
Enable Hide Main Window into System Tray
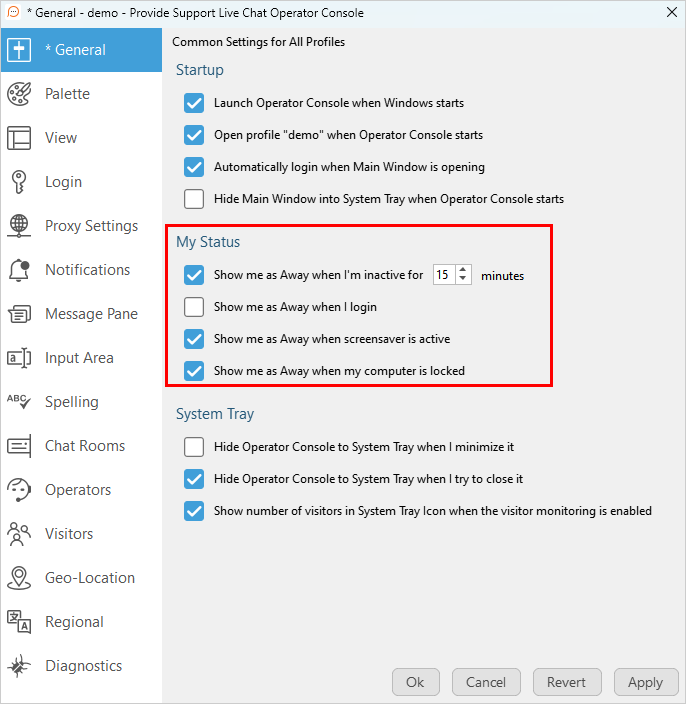tap(194, 199)
